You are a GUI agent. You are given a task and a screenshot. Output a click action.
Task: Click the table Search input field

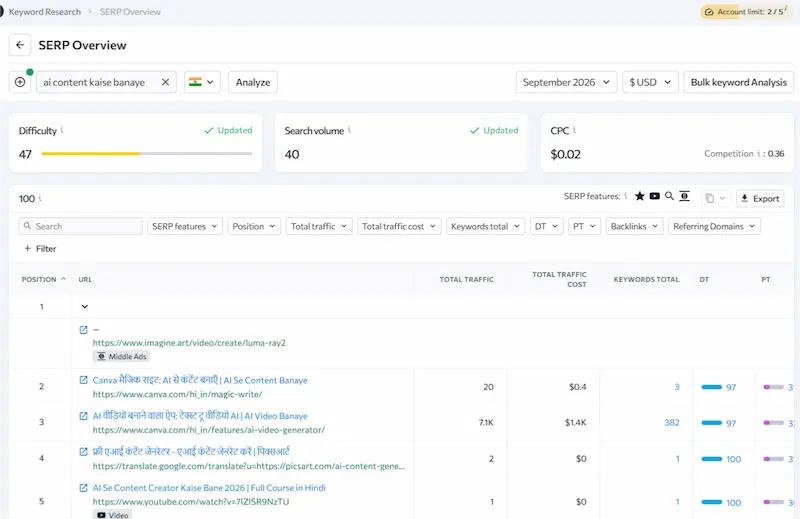tap(81, 226)
